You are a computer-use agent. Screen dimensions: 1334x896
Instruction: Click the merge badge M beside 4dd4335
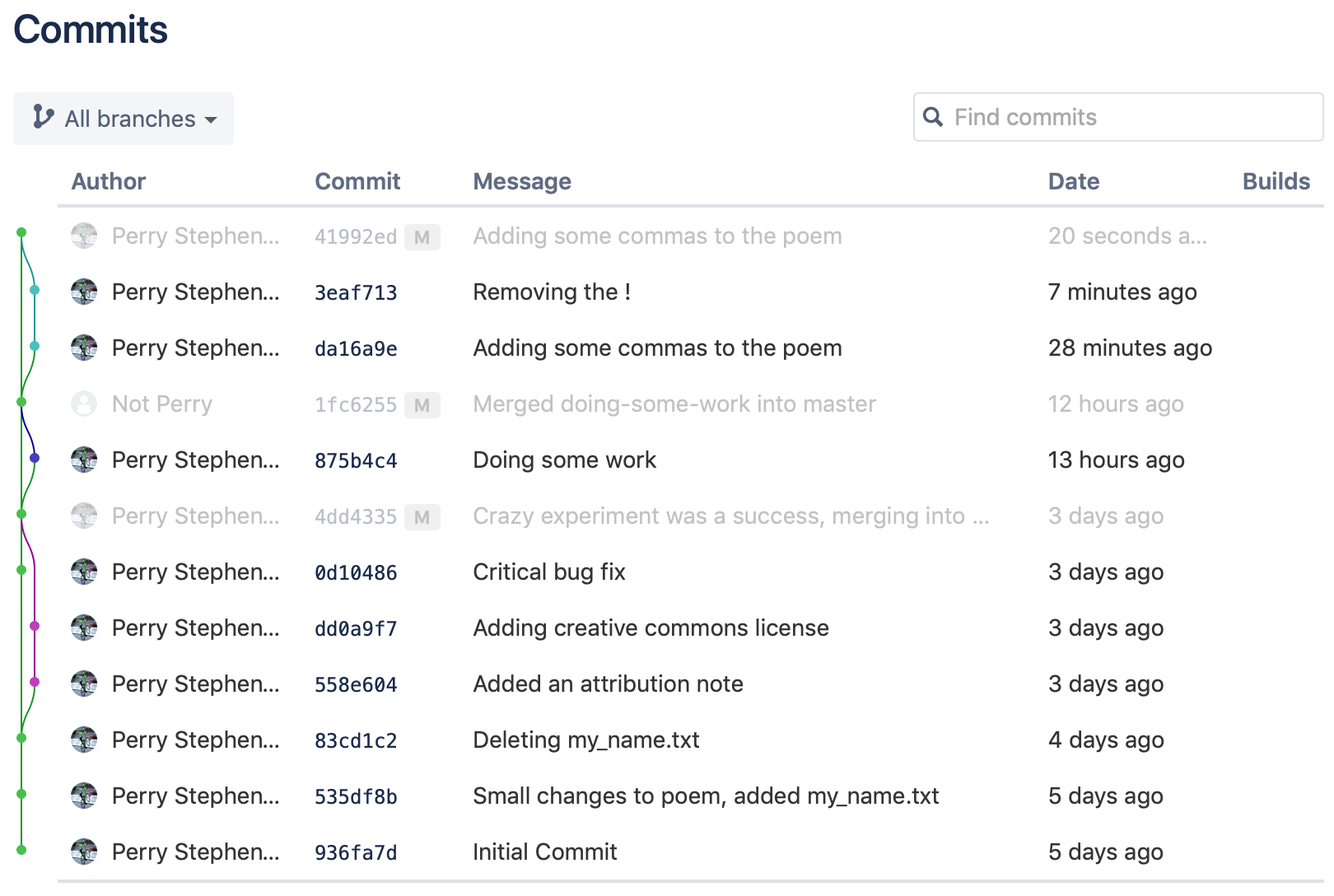tap(422, 517)
